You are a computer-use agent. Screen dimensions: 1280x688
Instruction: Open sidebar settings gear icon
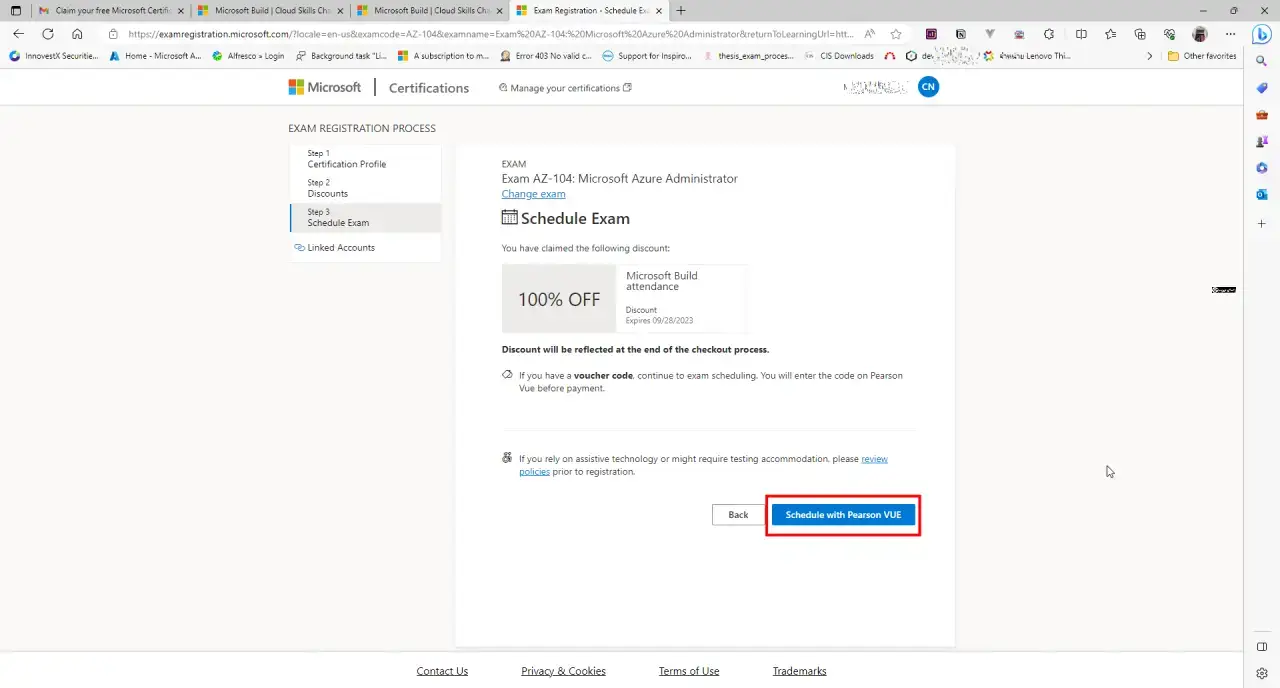[1262, 673]
